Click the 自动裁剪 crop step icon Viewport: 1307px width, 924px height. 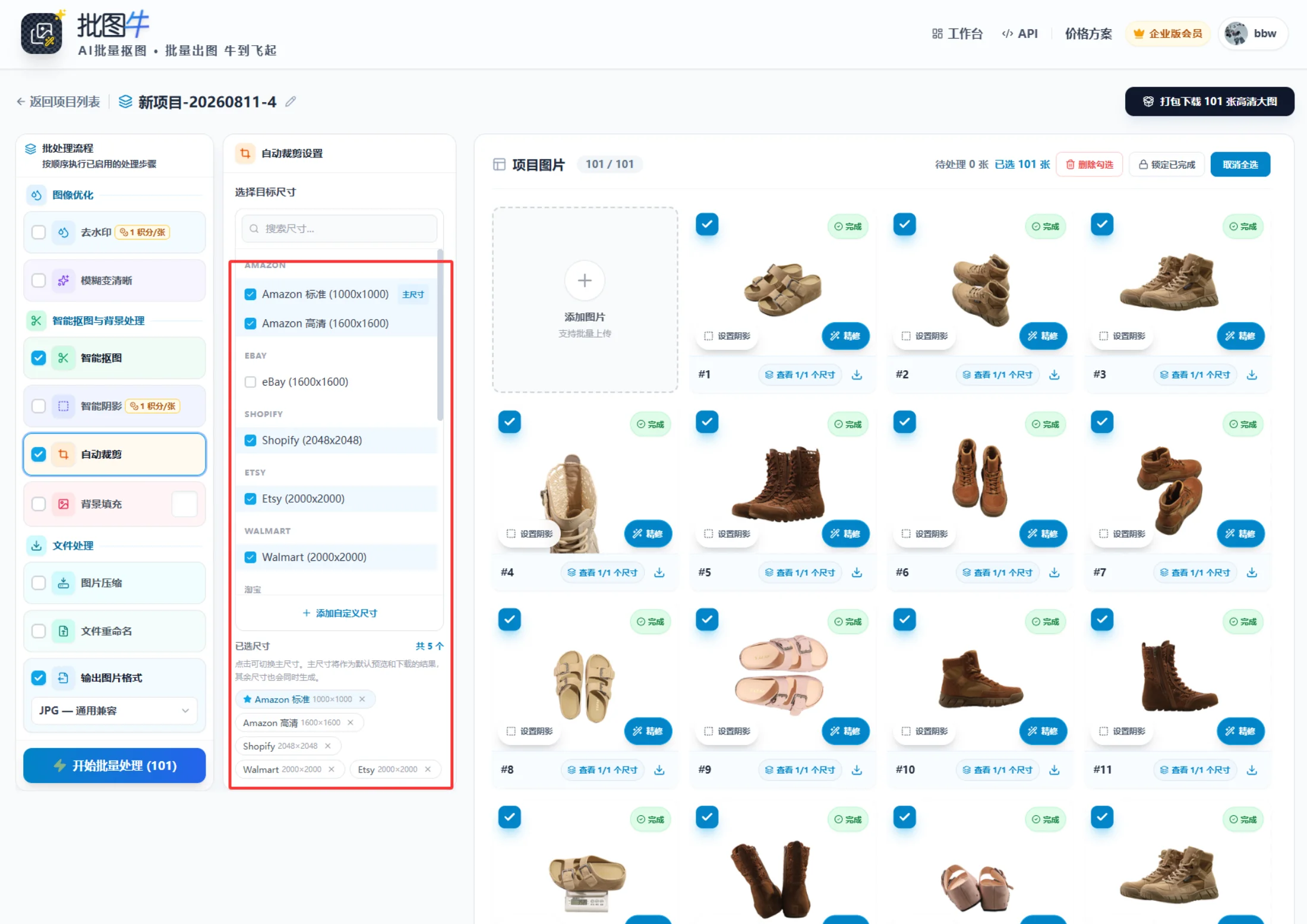click(63, 455)
